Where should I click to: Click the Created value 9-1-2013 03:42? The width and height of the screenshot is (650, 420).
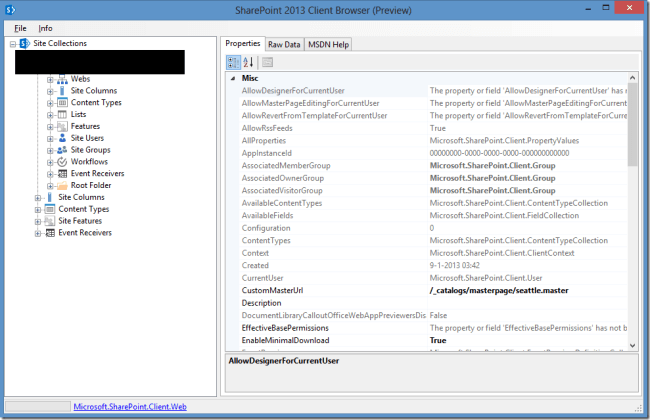pos(454,265)
